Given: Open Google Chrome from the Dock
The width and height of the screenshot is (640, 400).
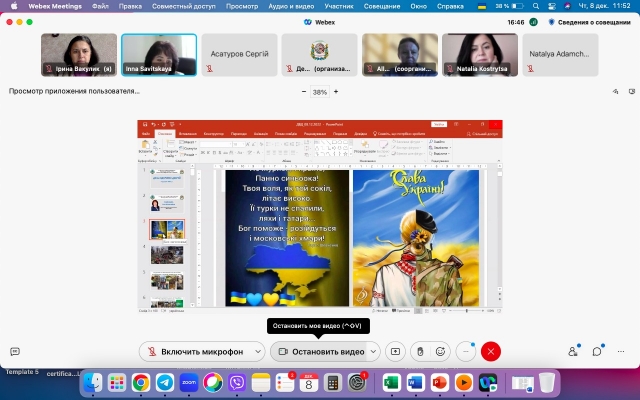Looking at the screenshot, I should pos(141,383).
